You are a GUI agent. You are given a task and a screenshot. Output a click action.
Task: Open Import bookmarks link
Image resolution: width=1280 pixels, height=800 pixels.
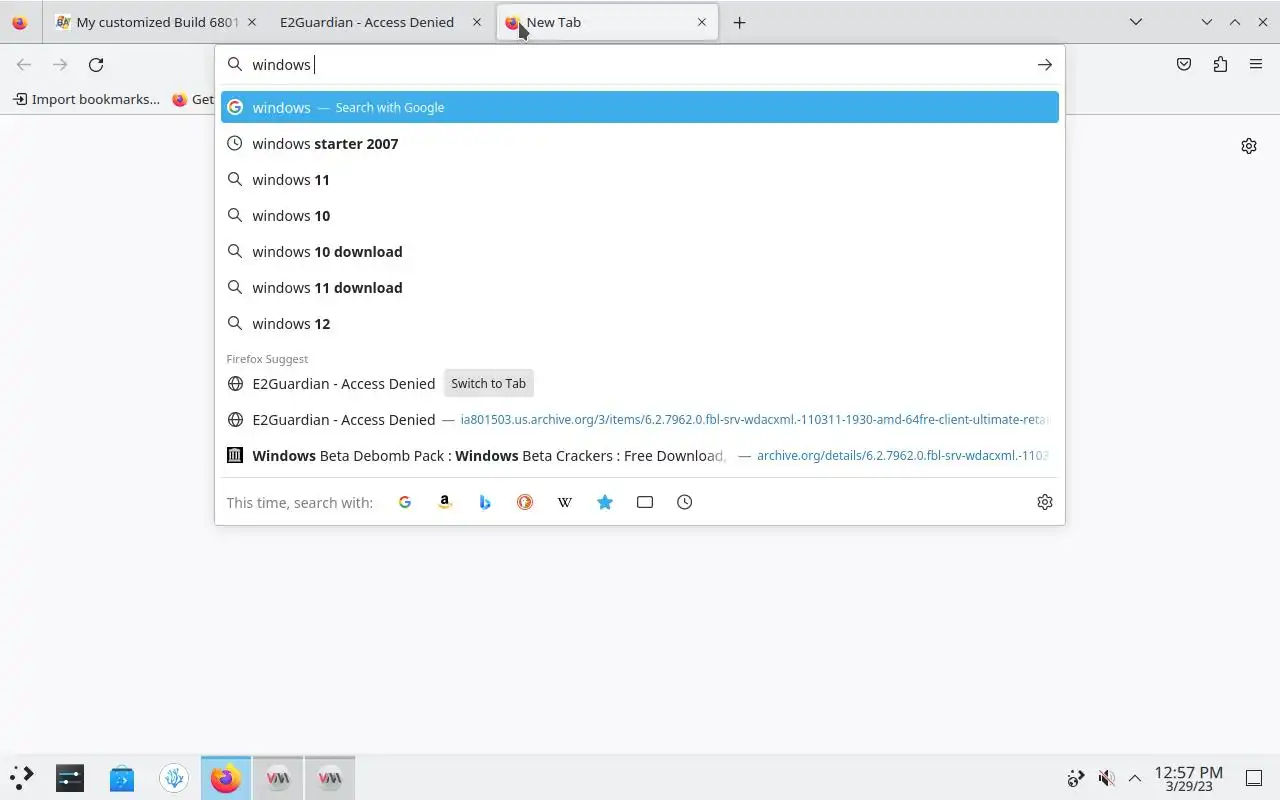(x=86, y=99)
